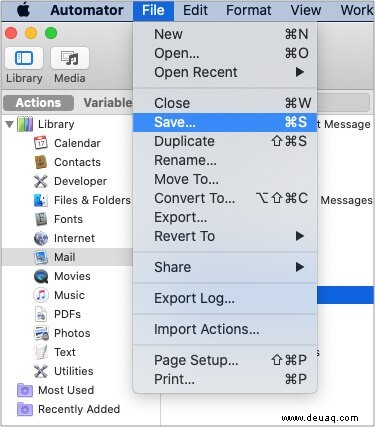This screenshot has height=427, width=375.
Task: Choose Export… menu item
Action: coord(225,217)
